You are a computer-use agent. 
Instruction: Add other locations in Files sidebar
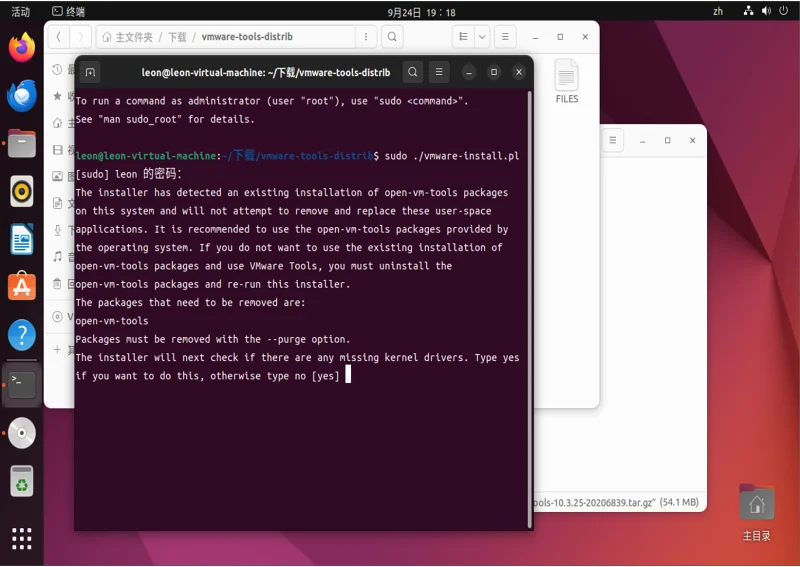[x=62, y=350]
